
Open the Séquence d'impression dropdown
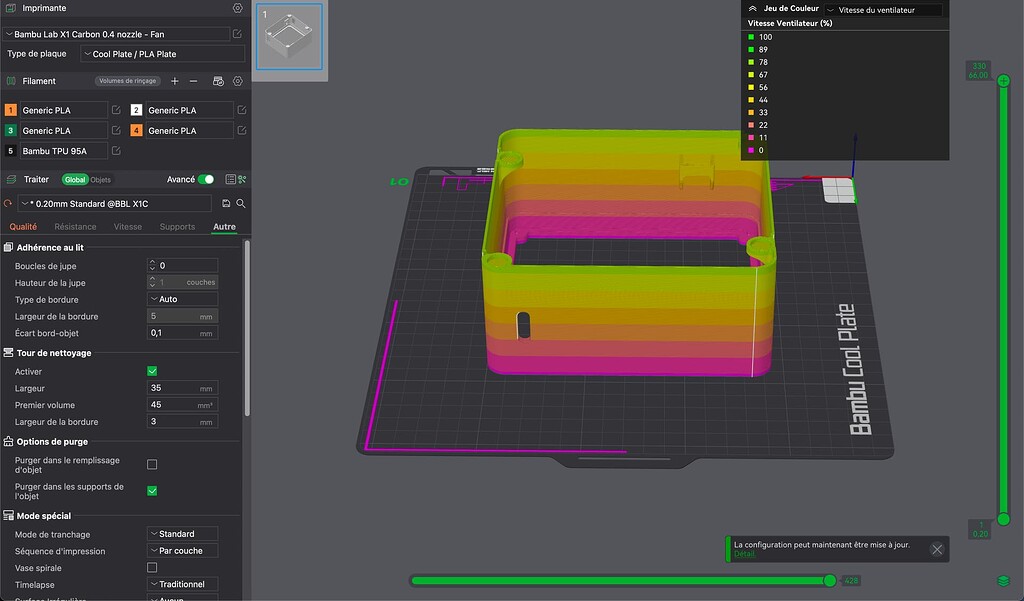pyautogui.click(x=182, y=551)
